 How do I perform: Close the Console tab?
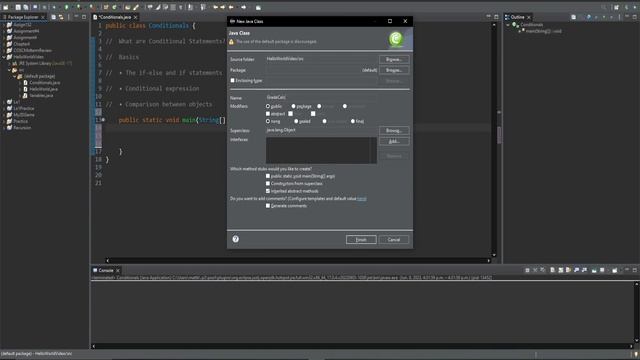118,270
